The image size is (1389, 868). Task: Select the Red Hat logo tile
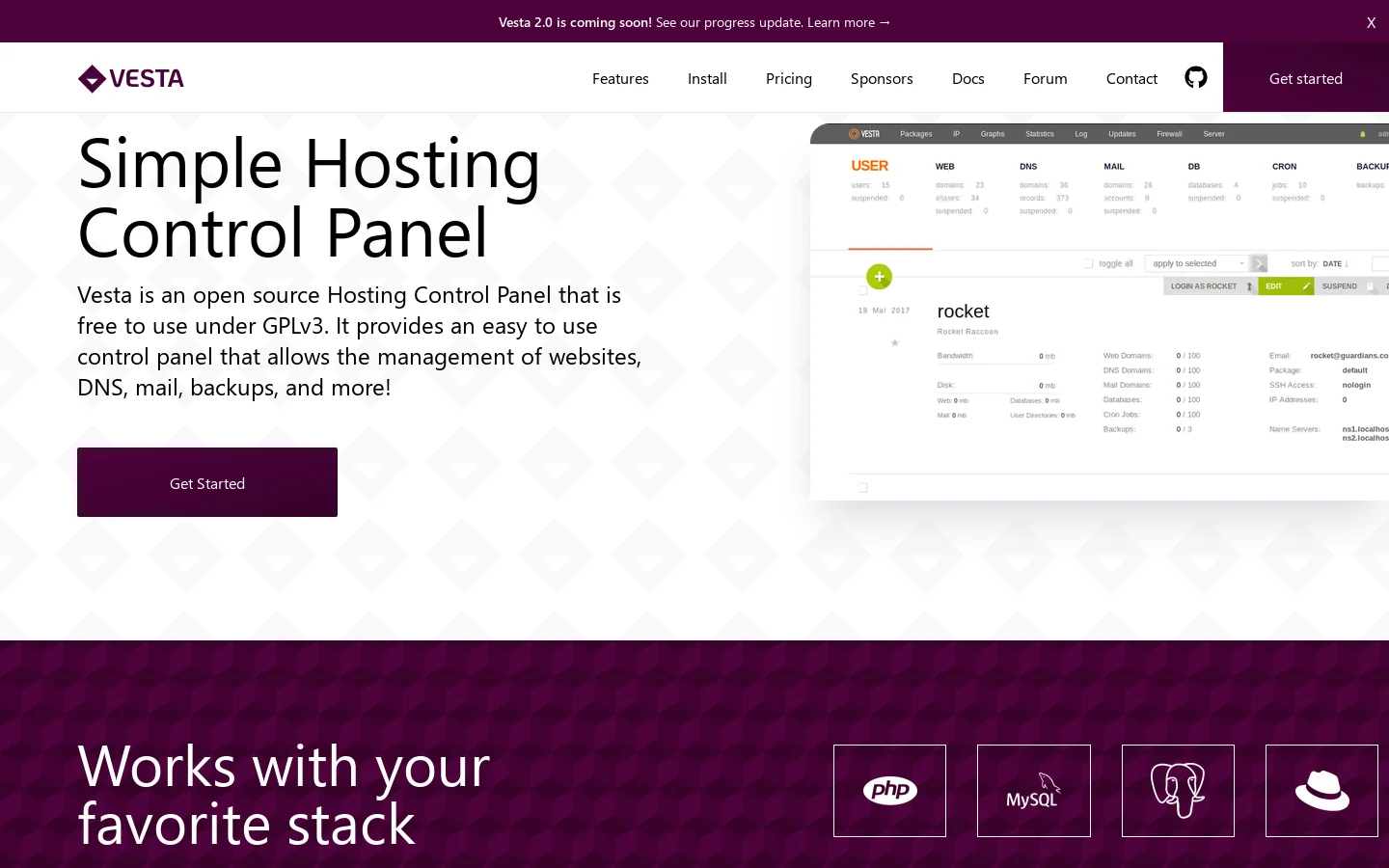coord(1321,791)
